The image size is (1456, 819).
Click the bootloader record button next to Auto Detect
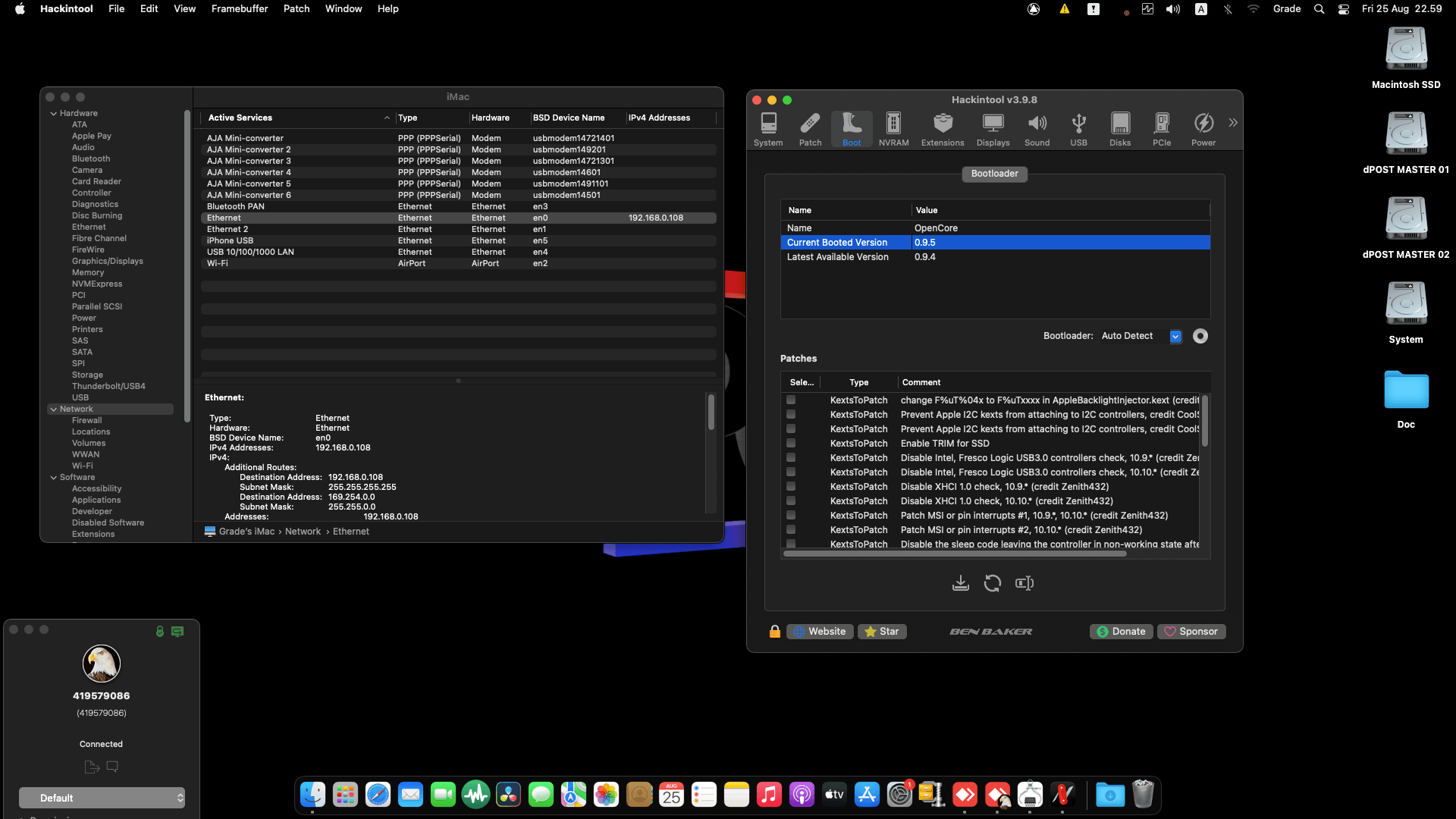pos(1200,336)
